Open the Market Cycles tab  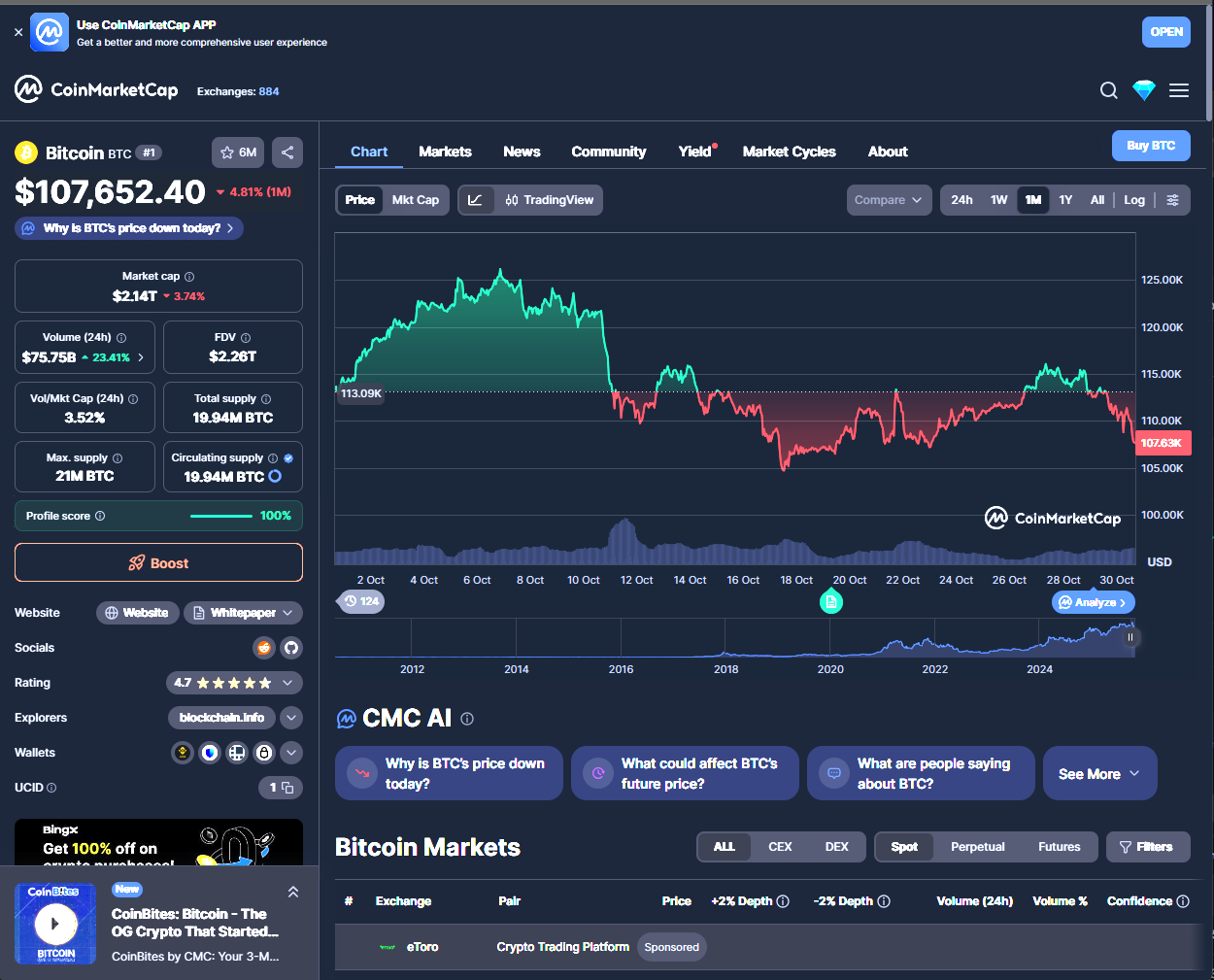point(789,152)
